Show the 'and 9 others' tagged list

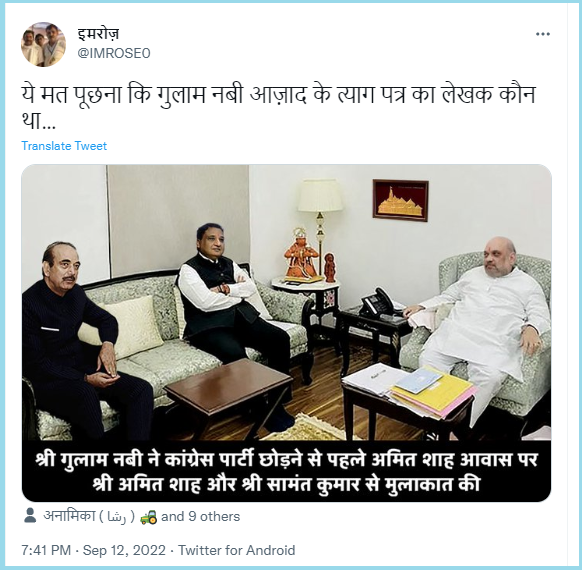tap(200, 517)
